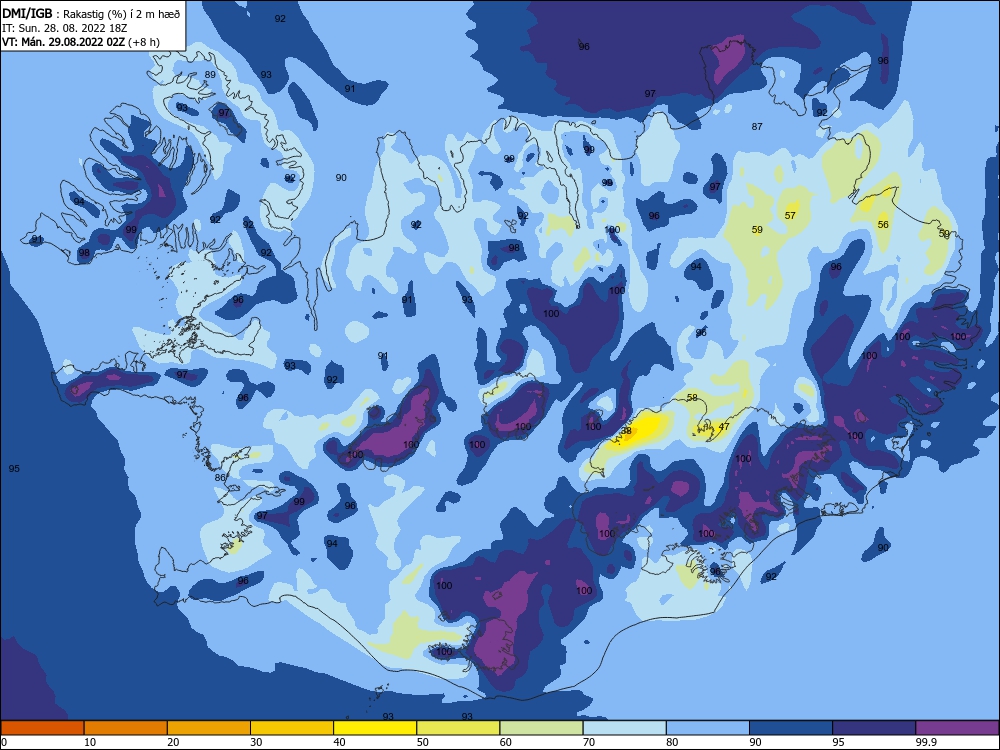The image size is (1000, 750).
Task: Pick the amber 20–30 legend swatch
Action: coord(209,728)
